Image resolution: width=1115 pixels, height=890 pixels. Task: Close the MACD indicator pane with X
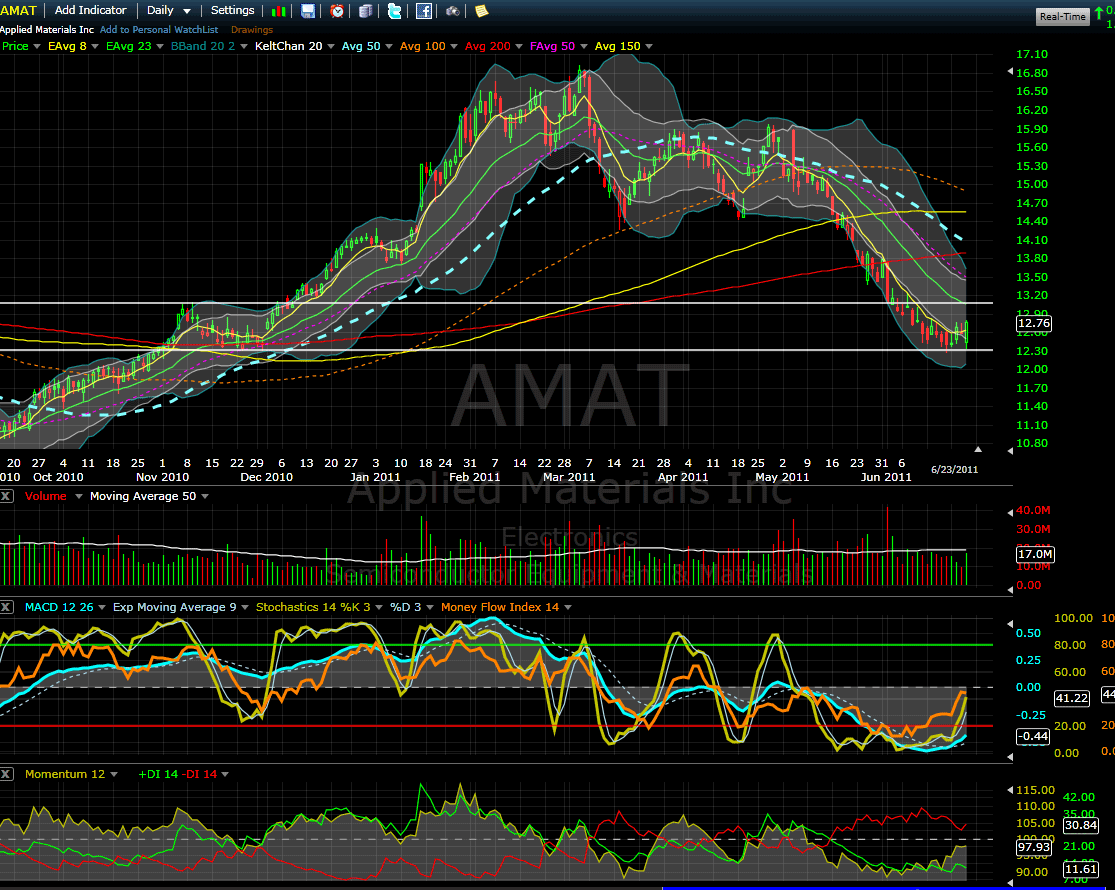[6, 607]
